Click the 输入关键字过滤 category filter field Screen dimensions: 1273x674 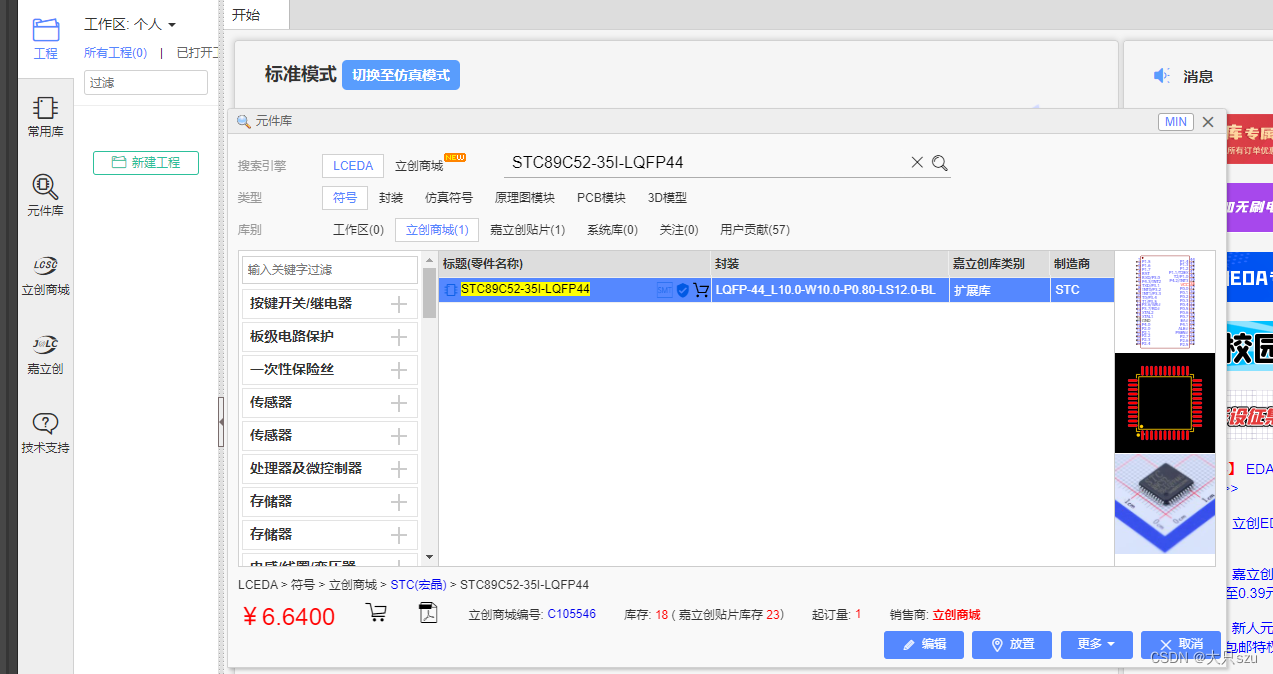(330, 270)
